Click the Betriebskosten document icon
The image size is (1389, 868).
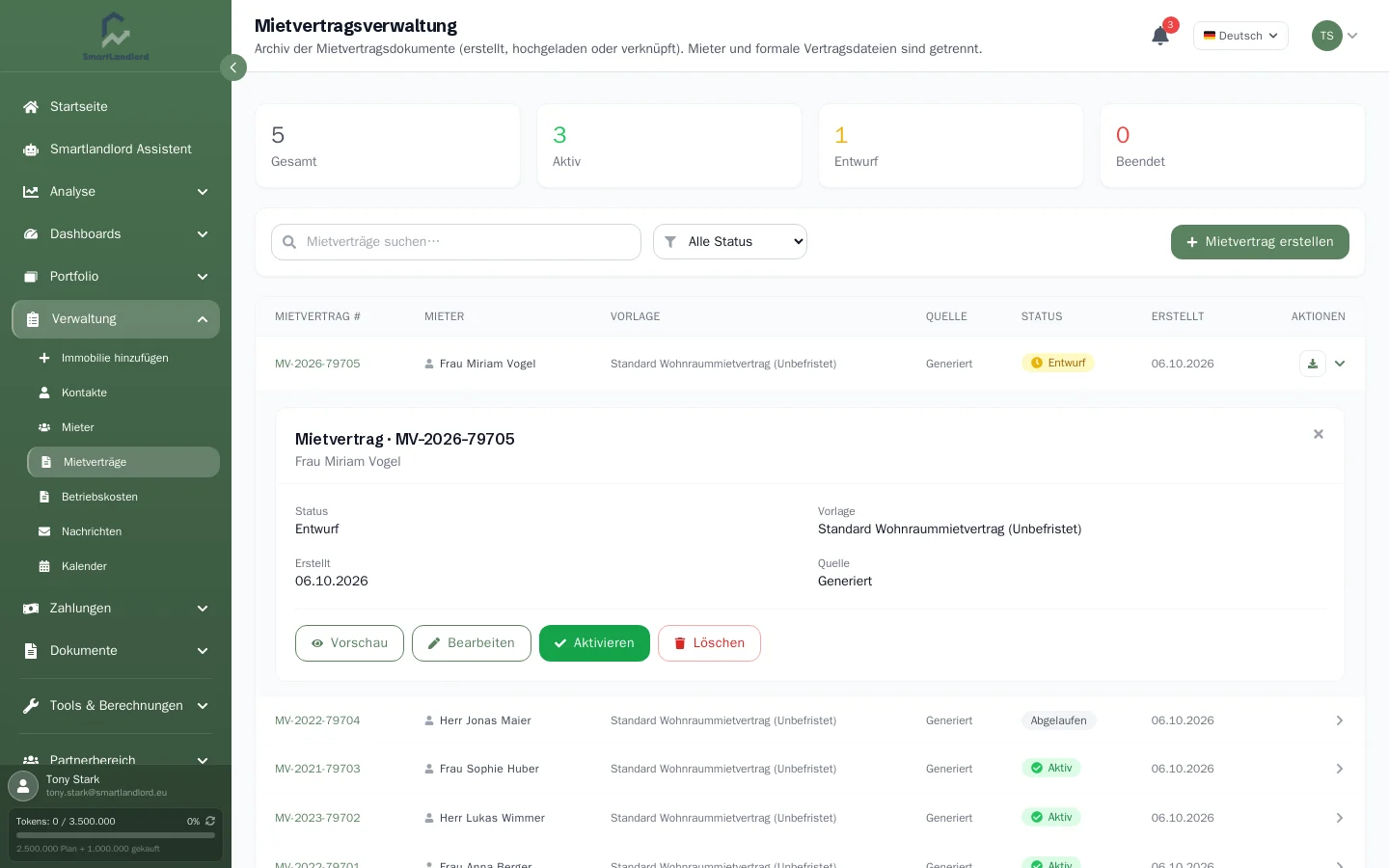point(44,497)
